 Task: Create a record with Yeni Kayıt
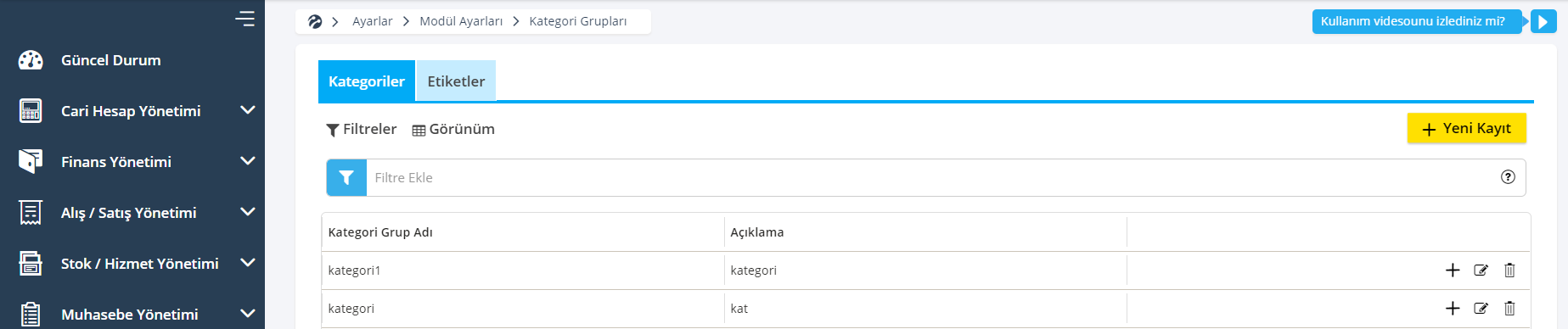(x=1466, y=128)
